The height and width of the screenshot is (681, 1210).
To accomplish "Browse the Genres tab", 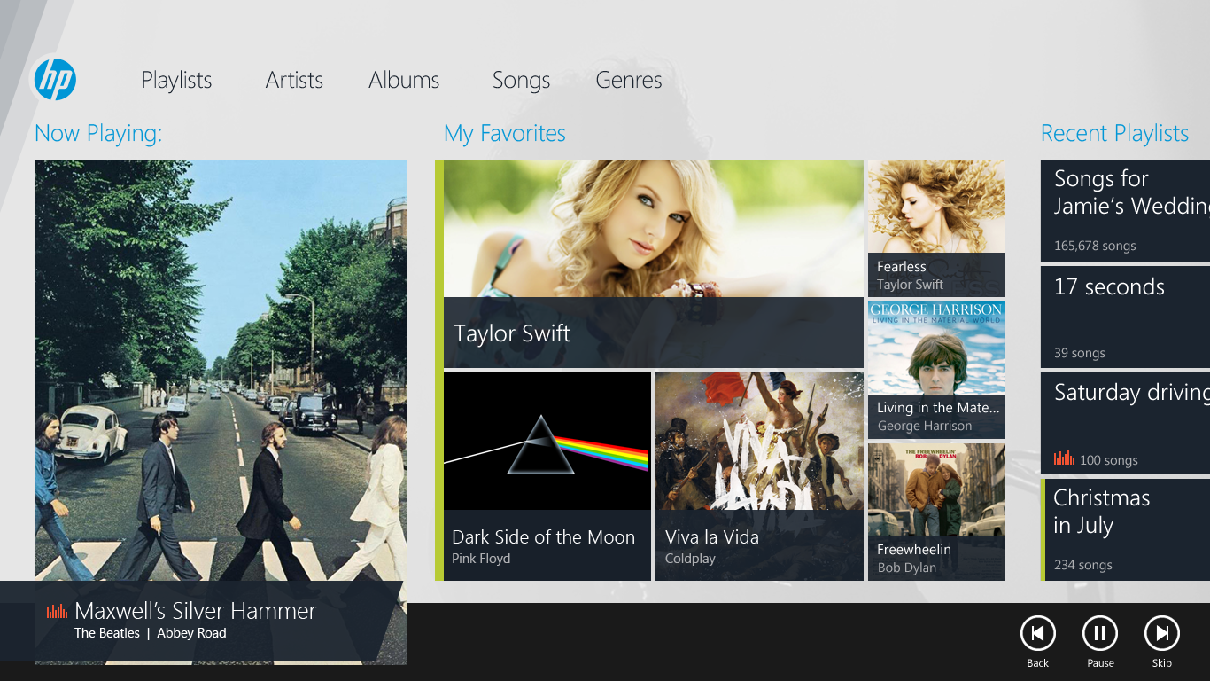I will (x=629, y=80).
